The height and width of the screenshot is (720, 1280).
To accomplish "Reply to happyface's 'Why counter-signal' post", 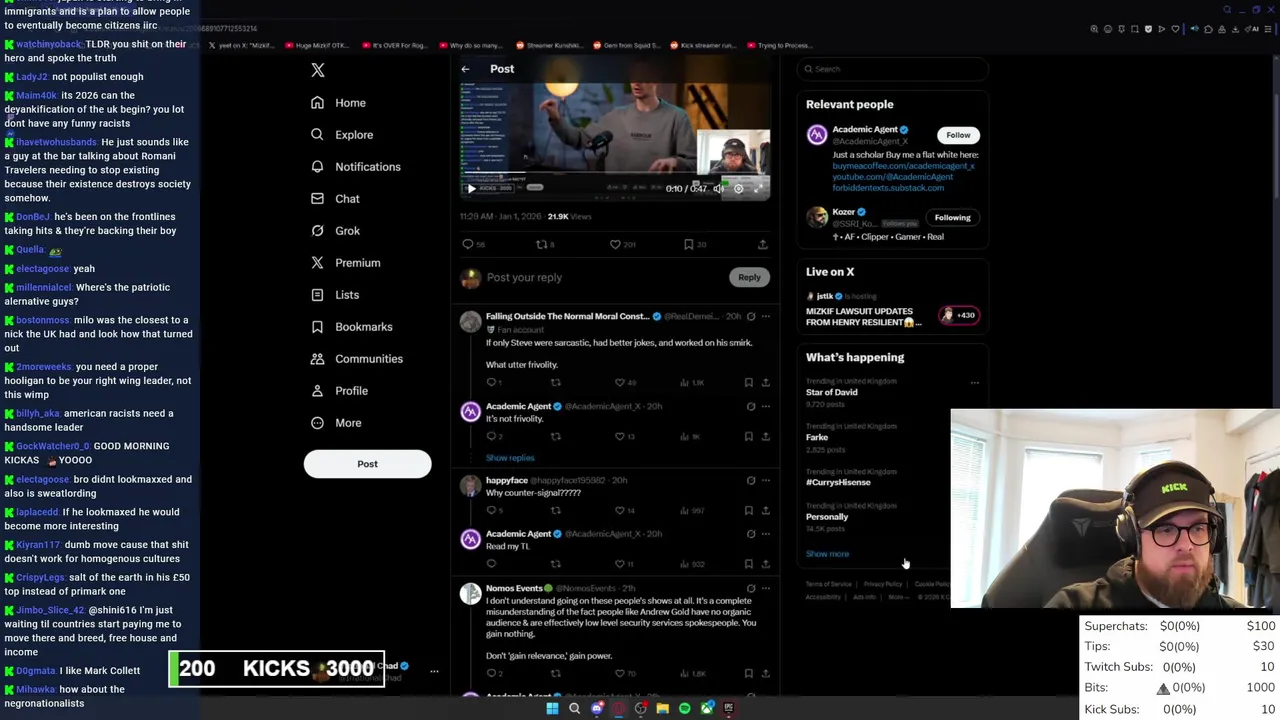I will [x=491, y=510].
